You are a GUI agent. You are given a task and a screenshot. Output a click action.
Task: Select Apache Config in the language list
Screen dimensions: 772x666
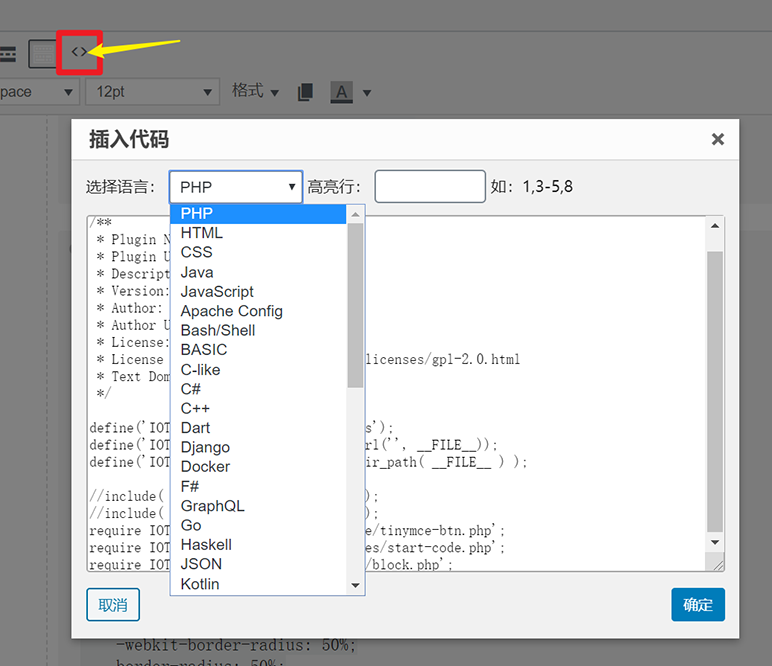tap(258, 311)
